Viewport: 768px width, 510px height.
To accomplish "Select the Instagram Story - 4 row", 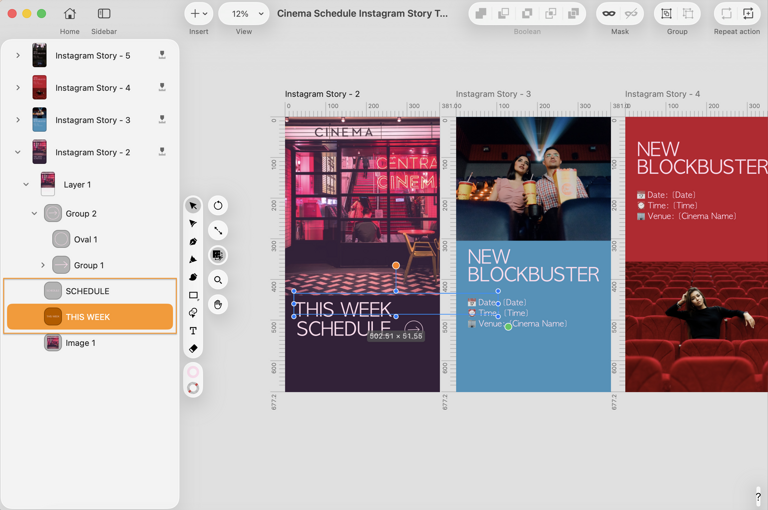I will coord(90,88).
